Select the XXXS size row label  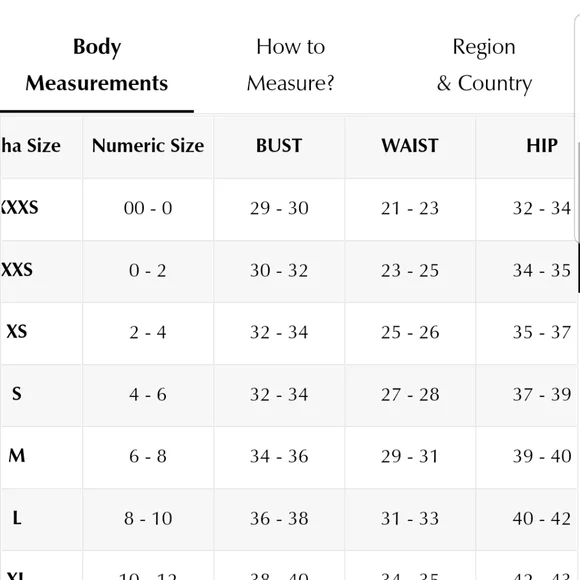tap(19, 208)
